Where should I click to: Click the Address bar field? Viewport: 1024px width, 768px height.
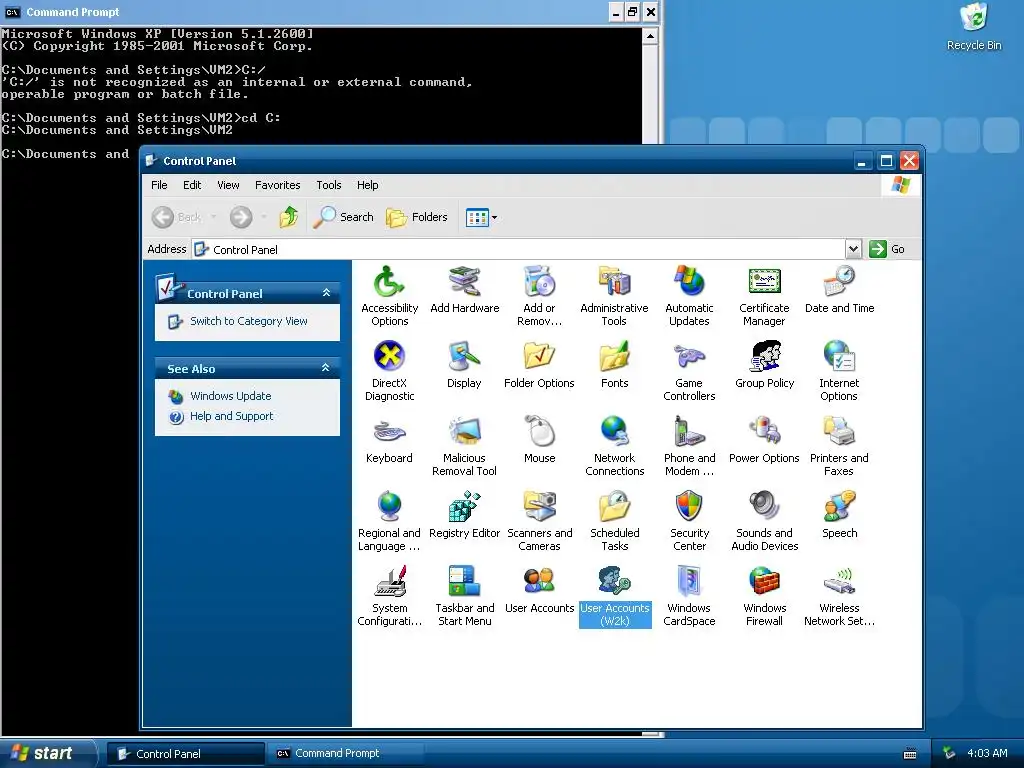coord(520,249)
